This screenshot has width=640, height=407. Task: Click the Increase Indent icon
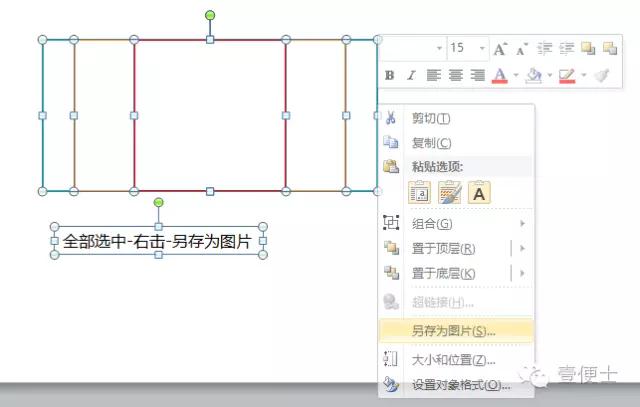click(567, 49)
